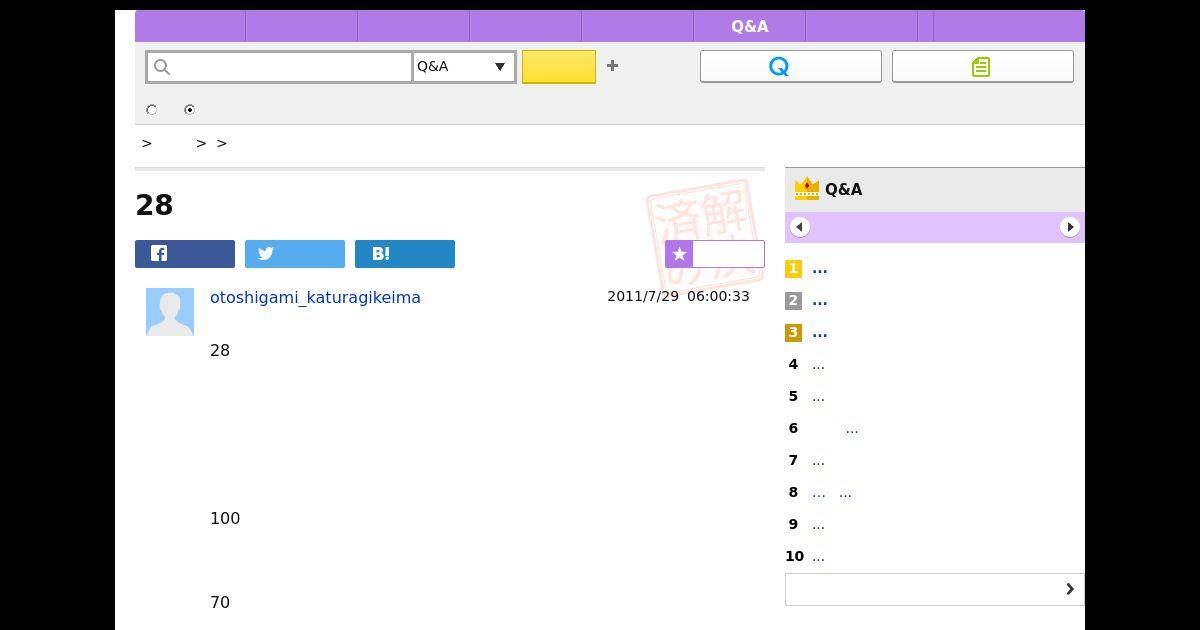Click the blue Q question button
This screenshot has height=630, width=1200.
[x=791, y=67]
